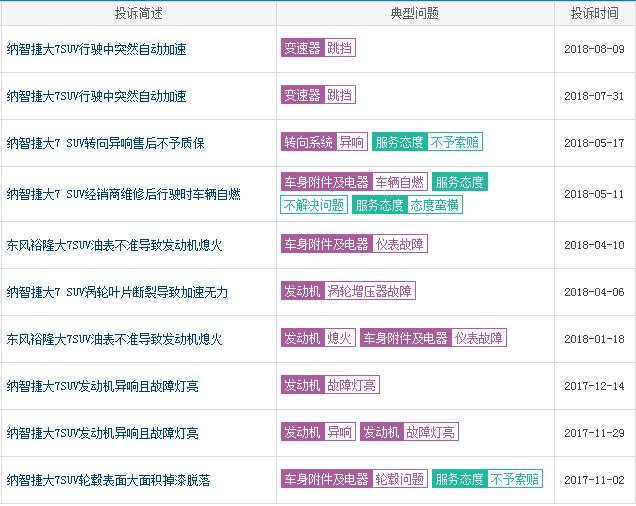The width and height of the screenshot is (636, 506).
Task: Open the 转向异响售后不予质保 complaint
Action: [105, 143]
